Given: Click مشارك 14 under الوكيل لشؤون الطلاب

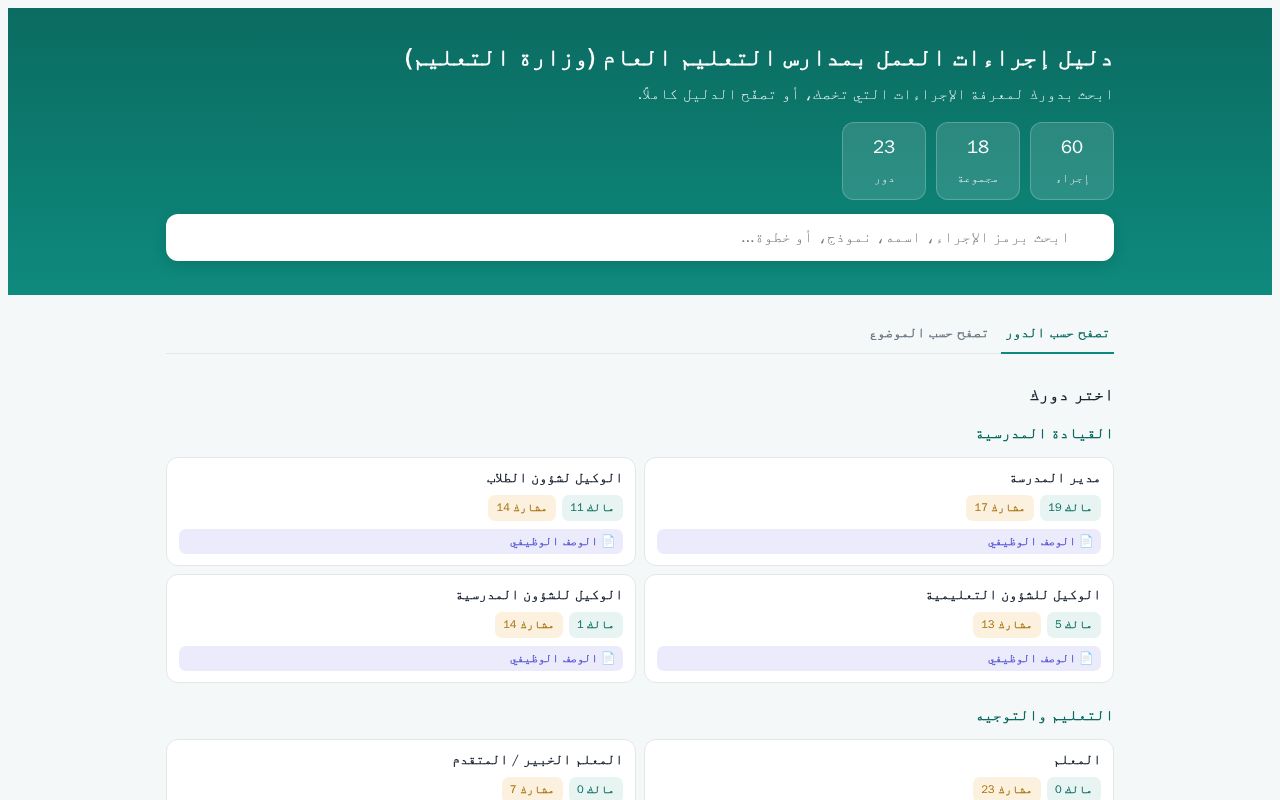Looking at the screenshot, I should 522,508.
